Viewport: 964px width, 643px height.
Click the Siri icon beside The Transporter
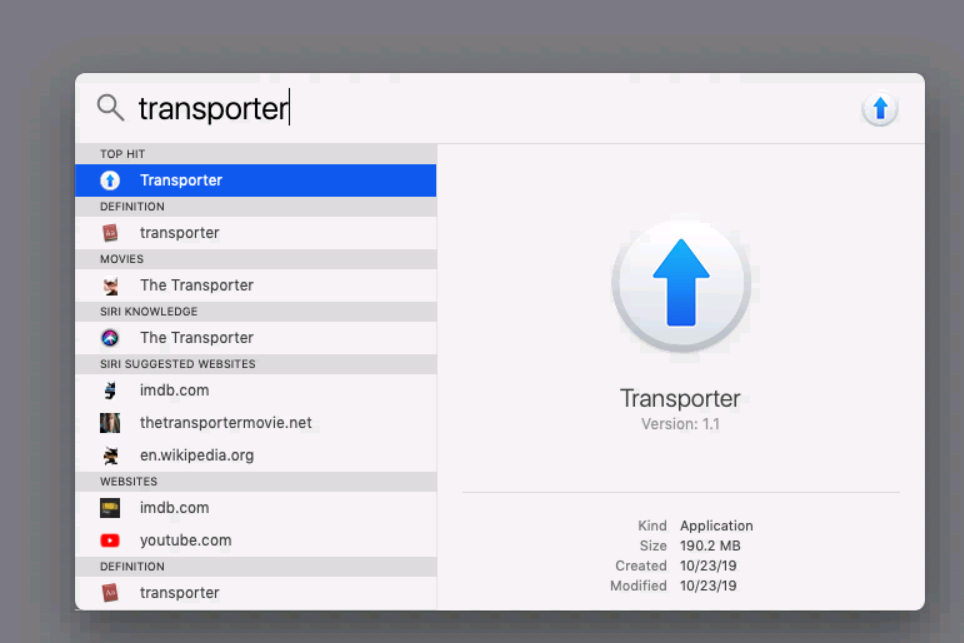coord(110,337)
